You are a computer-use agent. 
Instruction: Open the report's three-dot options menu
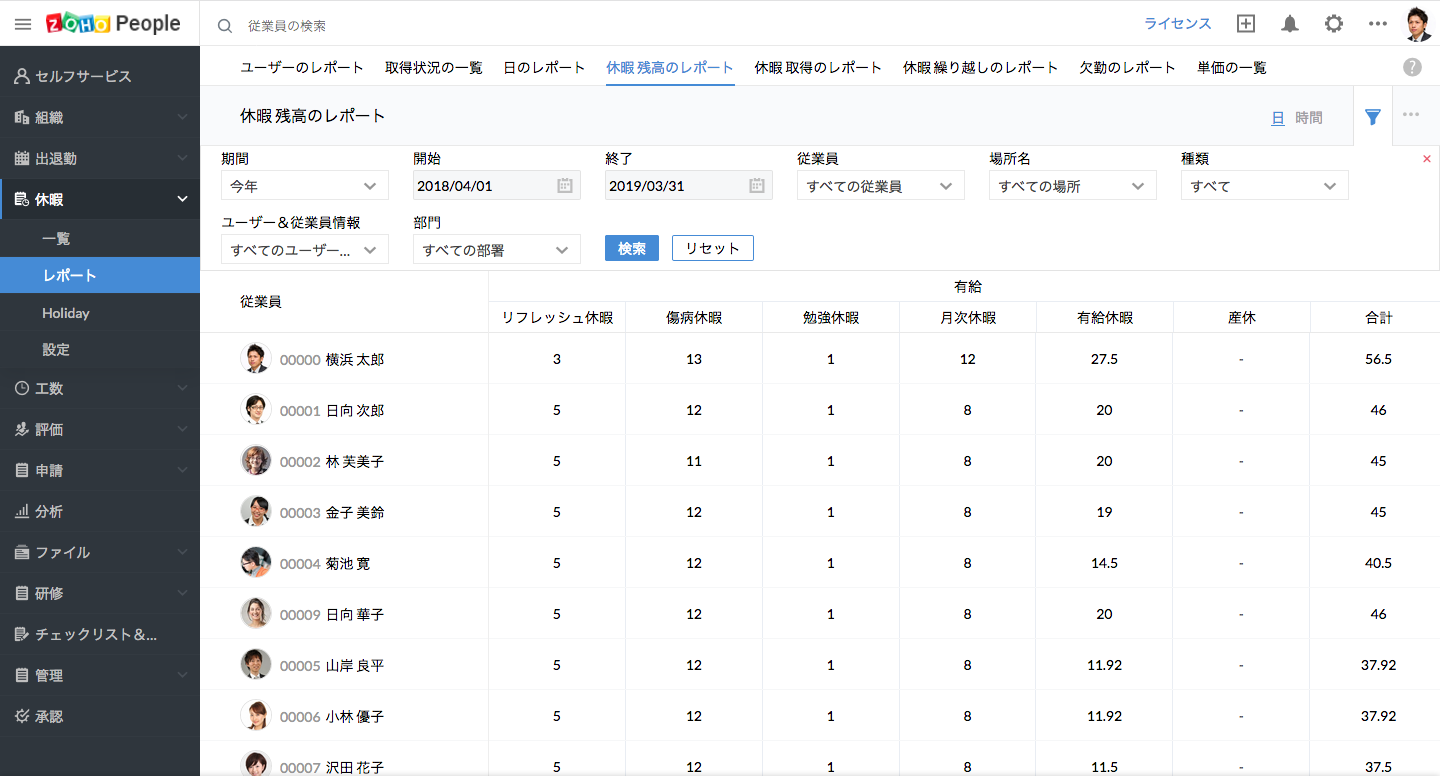(1411, 115)
